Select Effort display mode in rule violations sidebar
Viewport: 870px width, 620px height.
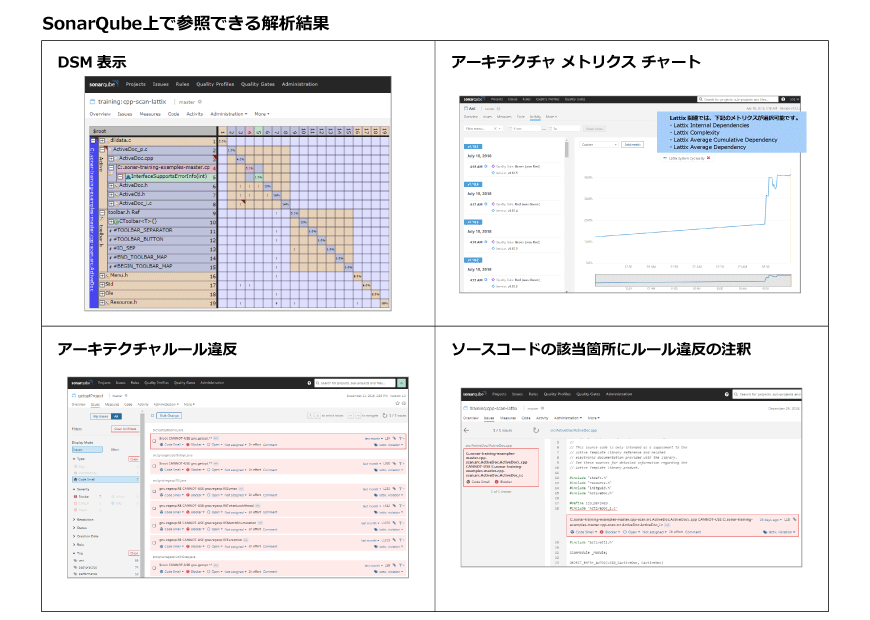[115, 450]
